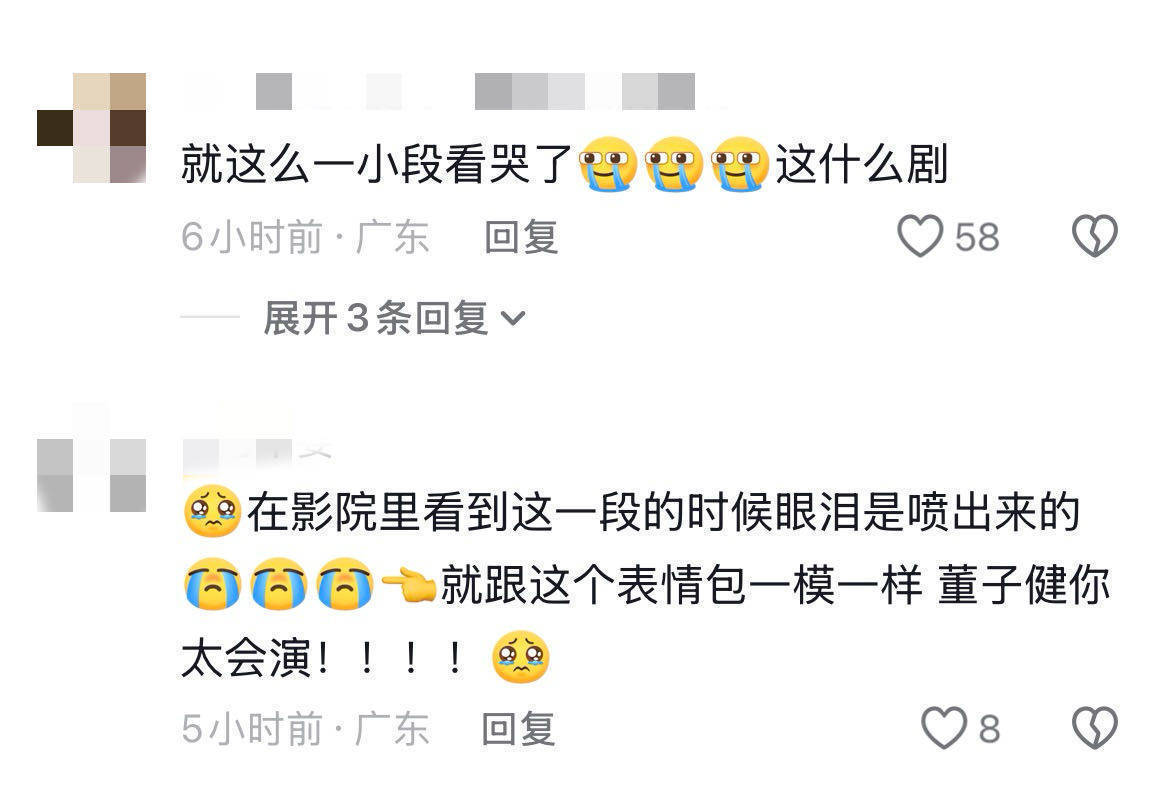Dislike the '这什么剧' comment via broken heart
The height and width of the screenshot is (794, 1170).
1095,237
